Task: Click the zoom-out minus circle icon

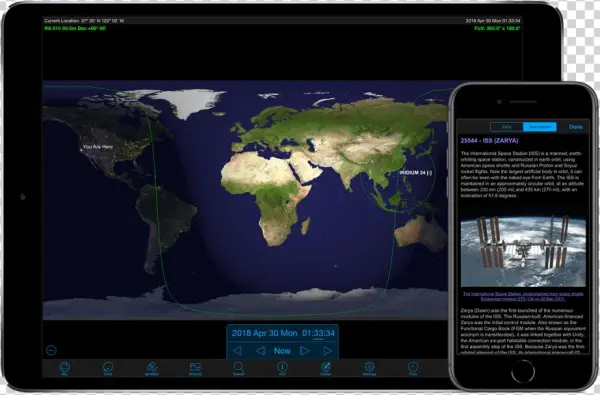Action: pos(51,350)
